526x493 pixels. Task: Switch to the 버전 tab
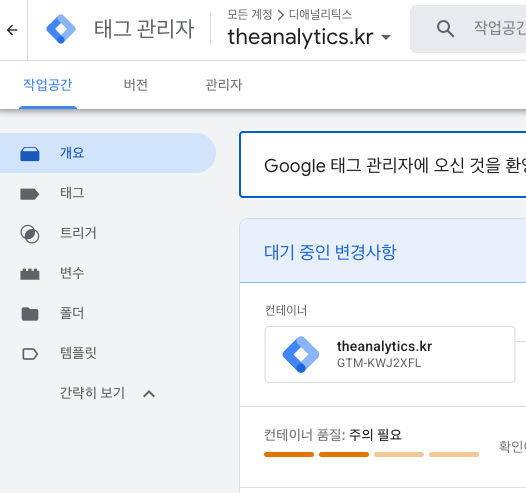136,85
